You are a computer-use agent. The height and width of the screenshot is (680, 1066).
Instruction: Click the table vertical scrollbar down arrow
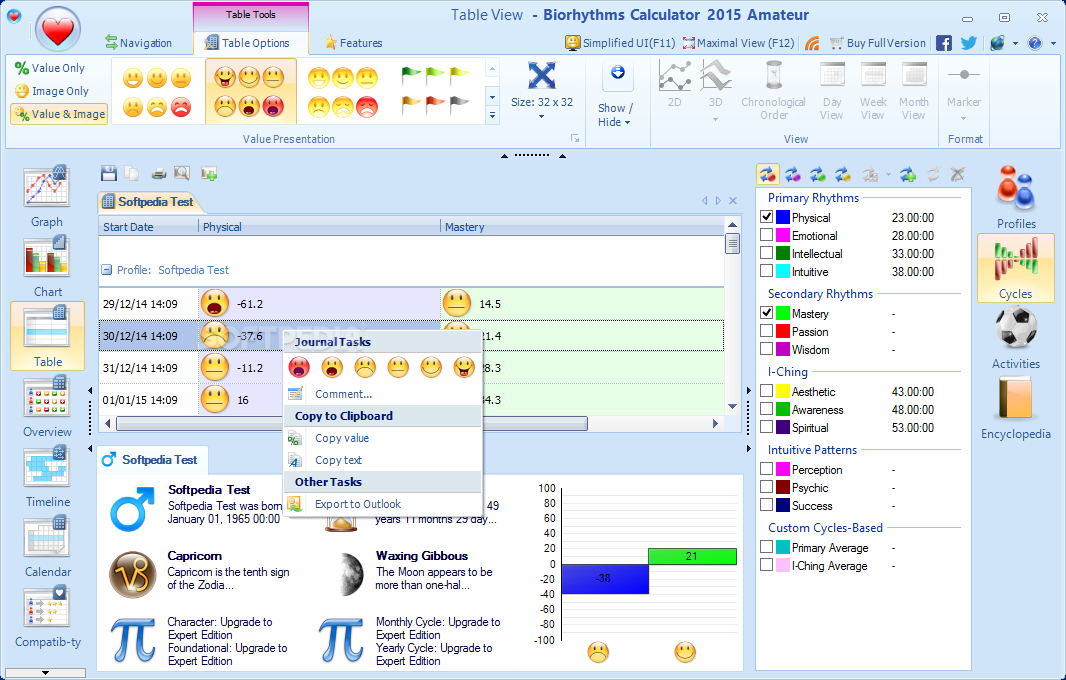click(x=732, y=406)
